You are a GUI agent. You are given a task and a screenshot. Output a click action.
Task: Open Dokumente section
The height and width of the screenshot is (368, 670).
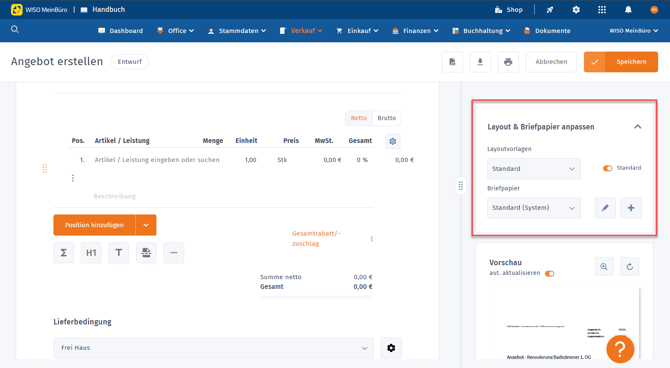click(x=547, y=31)
